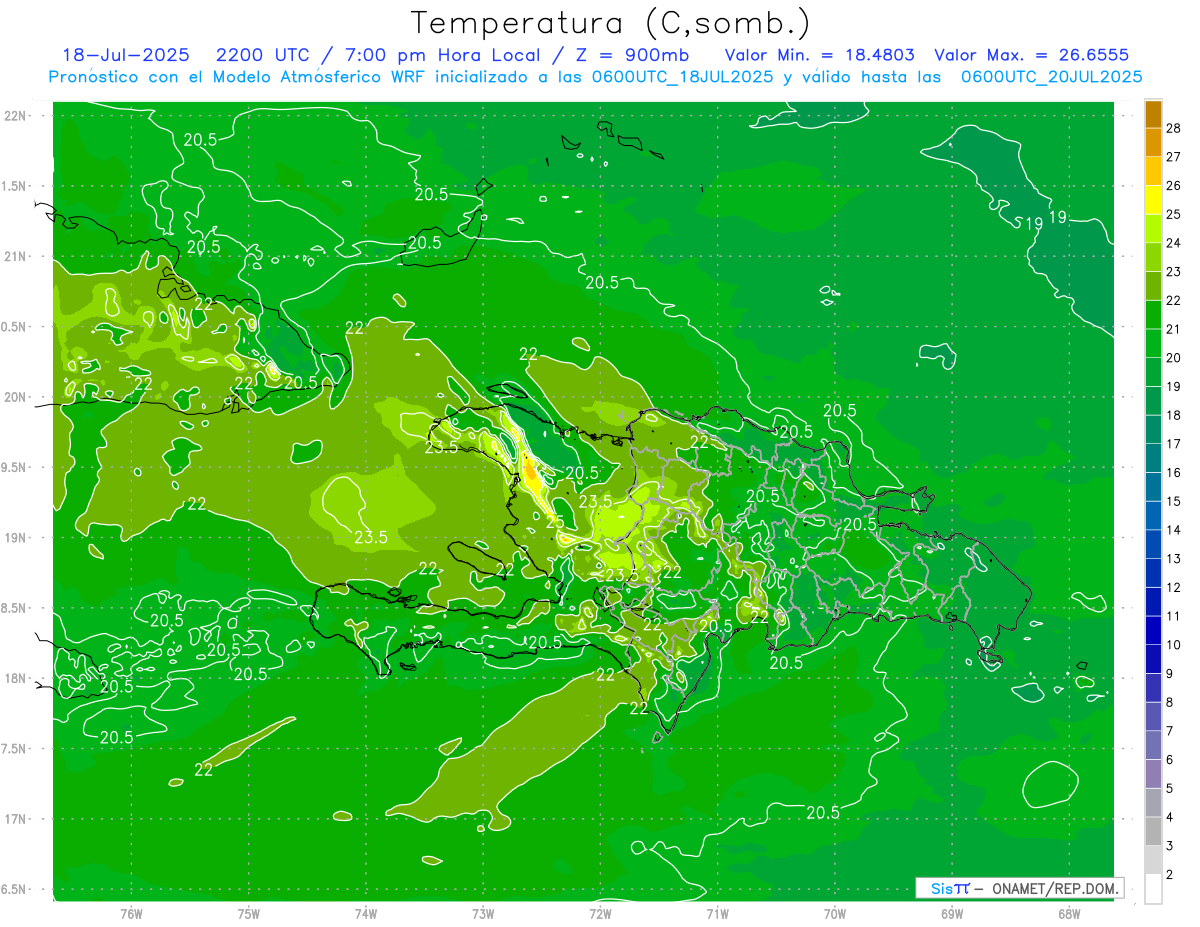This screenshot has width=1200, height=927.
Task: Click the legend label "26"
Action: (1173, 186)
